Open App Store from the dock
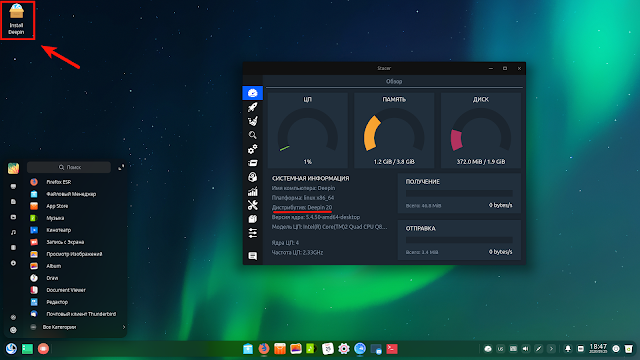 [x=280, y=349]
